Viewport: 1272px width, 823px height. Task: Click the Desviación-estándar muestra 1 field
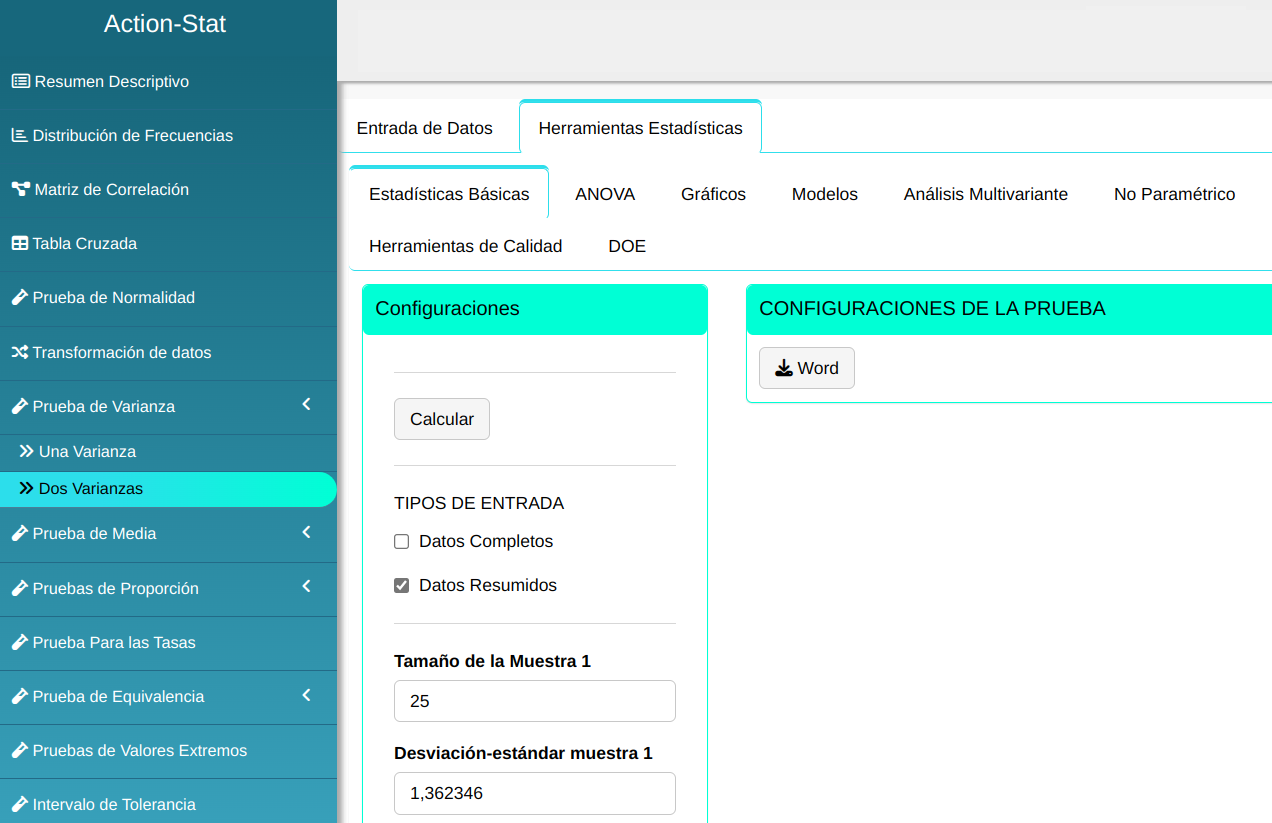534,793
